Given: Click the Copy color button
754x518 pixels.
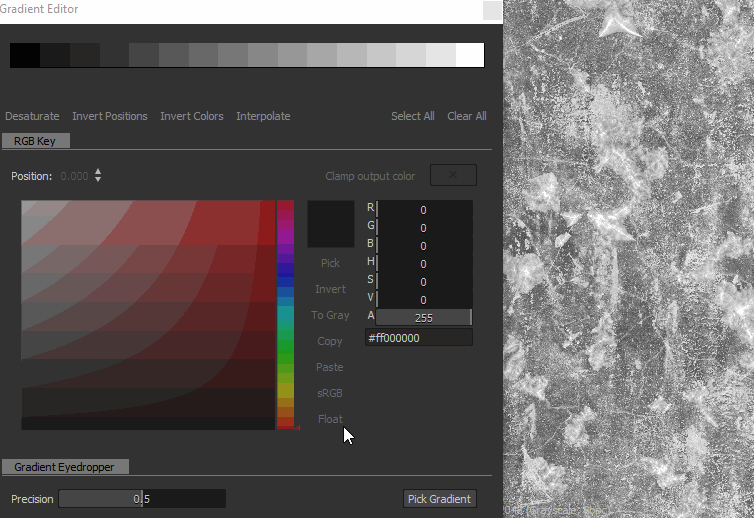Looking at the screenshot, I should 330,341.
